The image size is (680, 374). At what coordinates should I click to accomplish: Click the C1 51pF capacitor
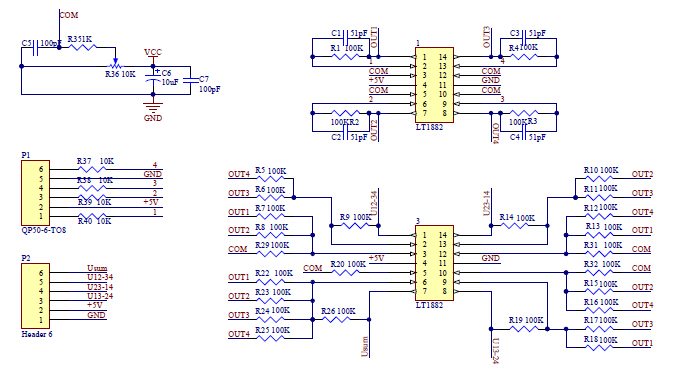(346, 38)
